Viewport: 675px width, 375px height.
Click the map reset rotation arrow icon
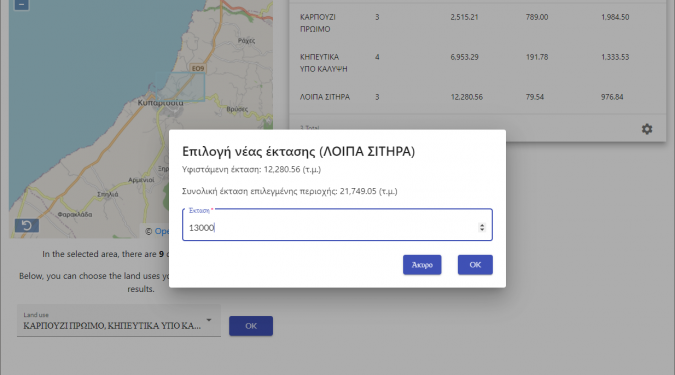tap(27, 226)
